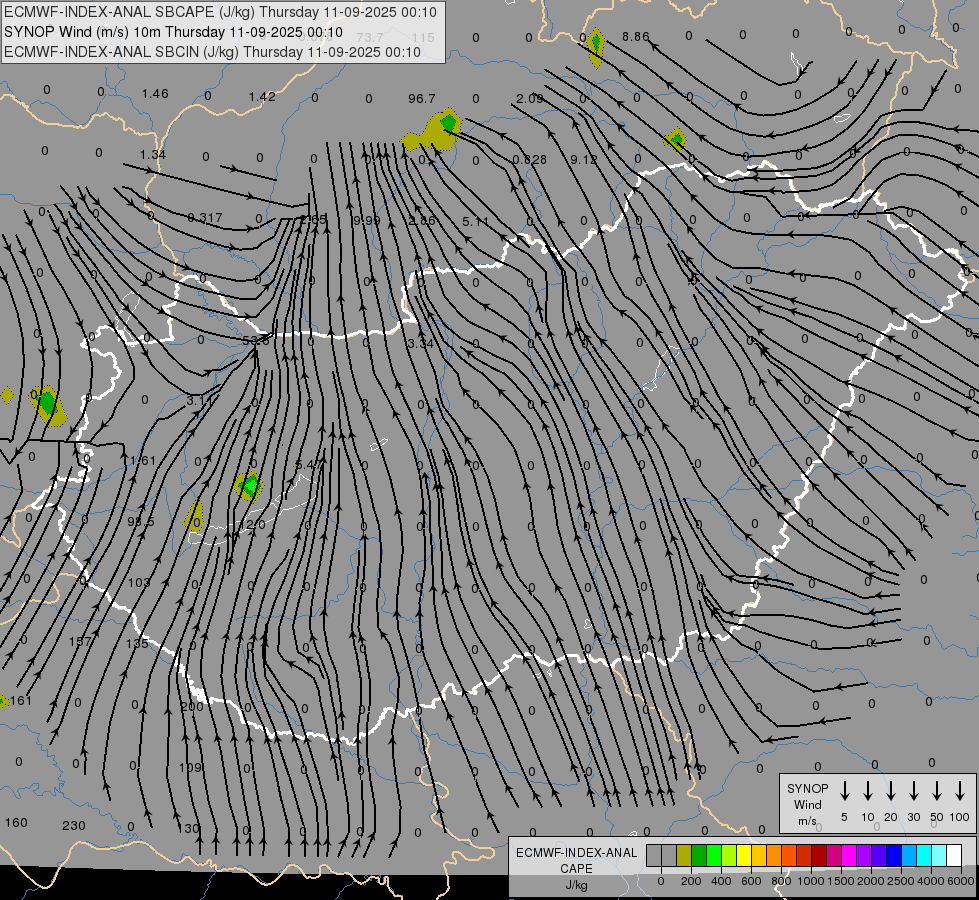Click the map value 96.7
Image resolution: width=979 pixels, height=900 pixels.
422,99
